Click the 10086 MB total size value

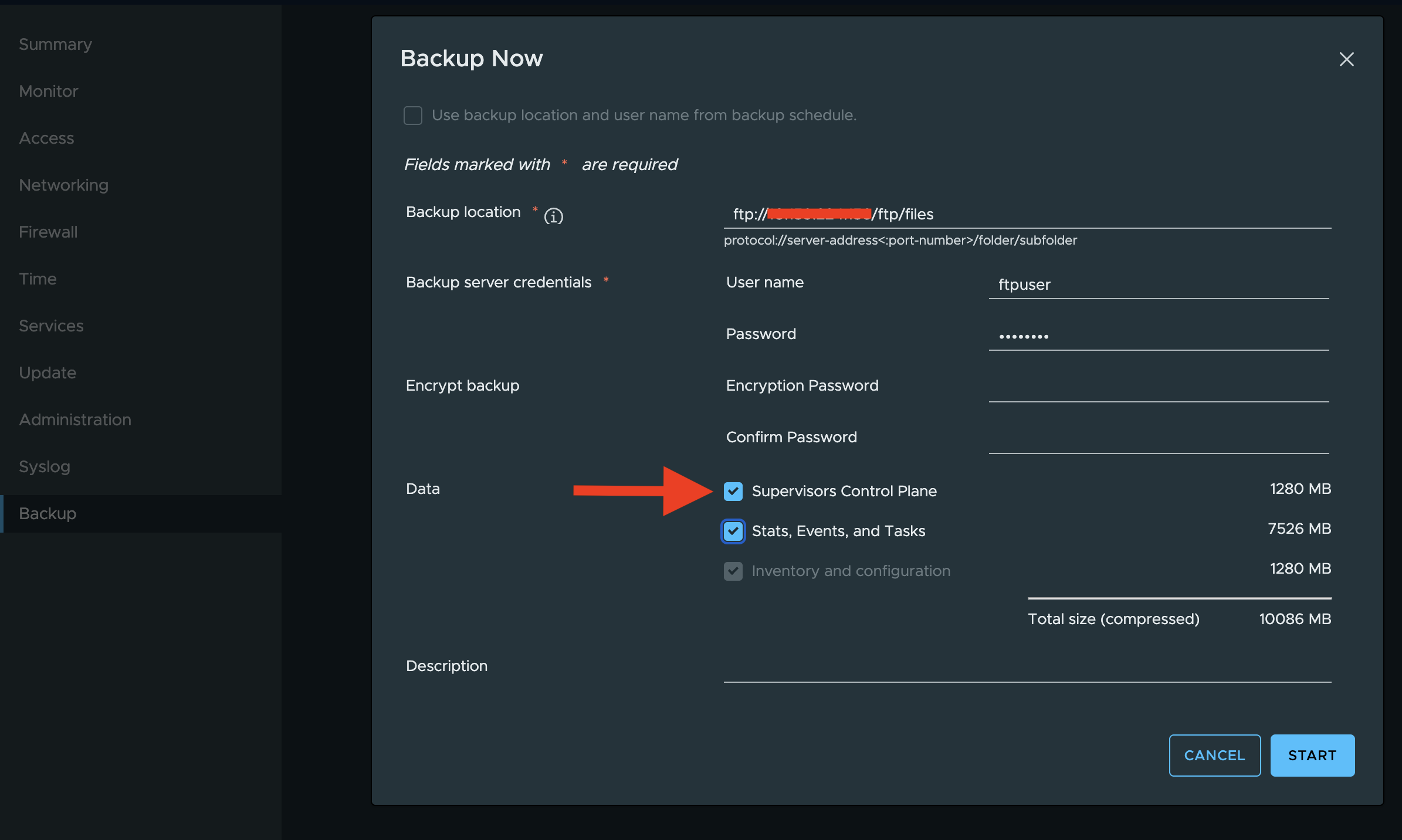pyautogui.click(x=1295, y=619)
